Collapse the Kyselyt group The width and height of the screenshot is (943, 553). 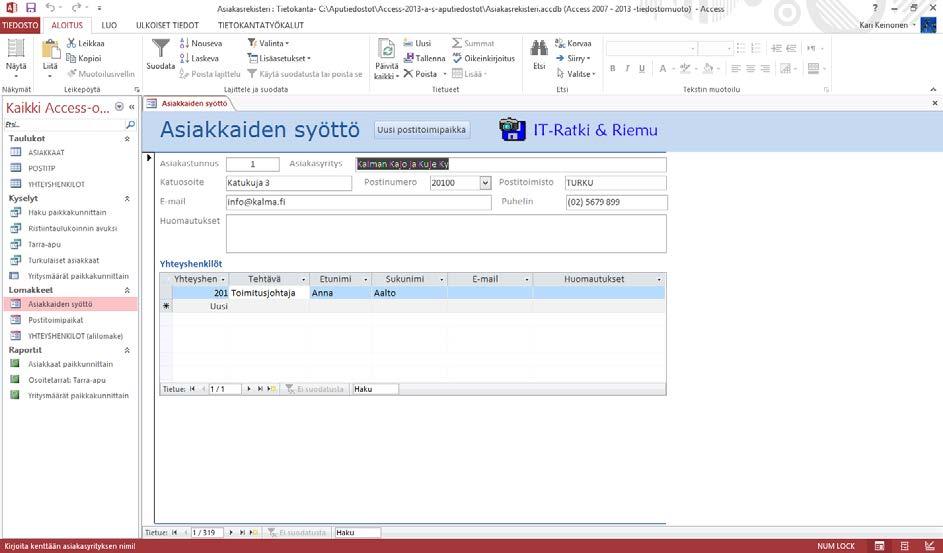pos(127,198)
